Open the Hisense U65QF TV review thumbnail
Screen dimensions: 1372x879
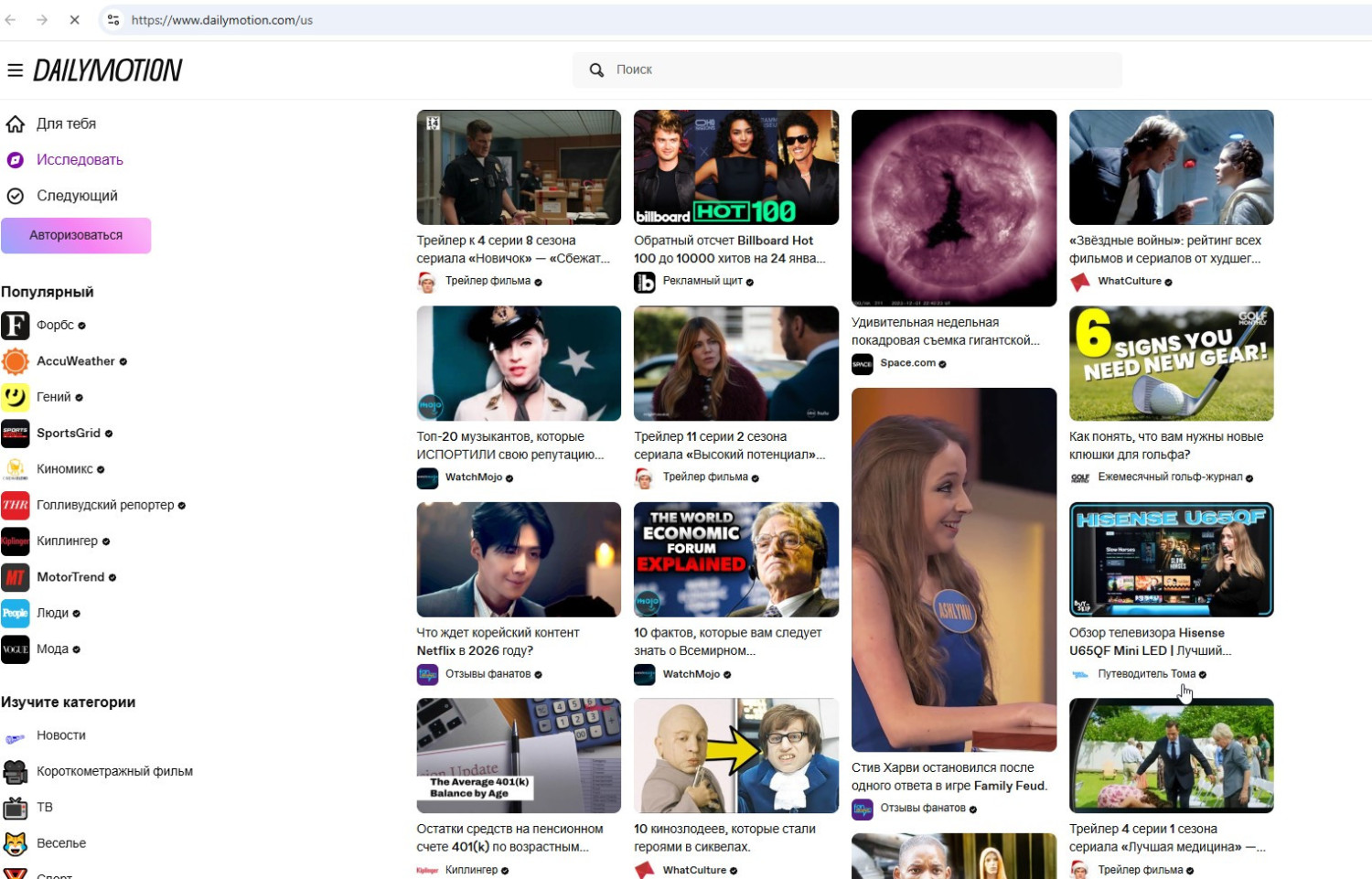click(1171, 559)
